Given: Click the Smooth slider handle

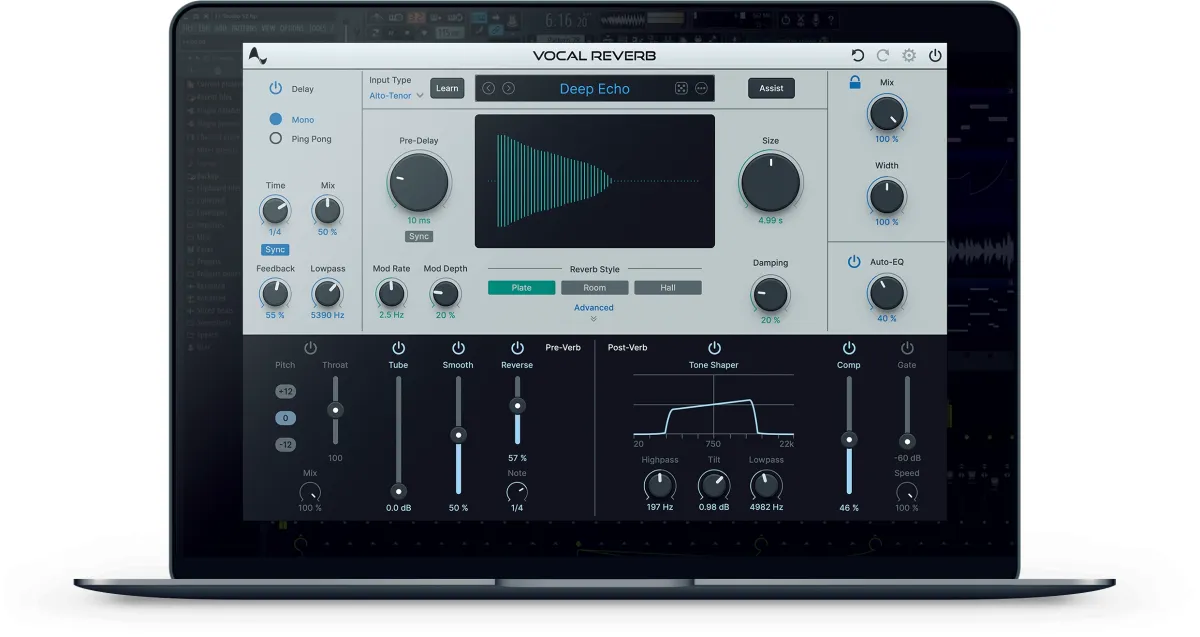Looking at the screenshot, I should [458, 434].
